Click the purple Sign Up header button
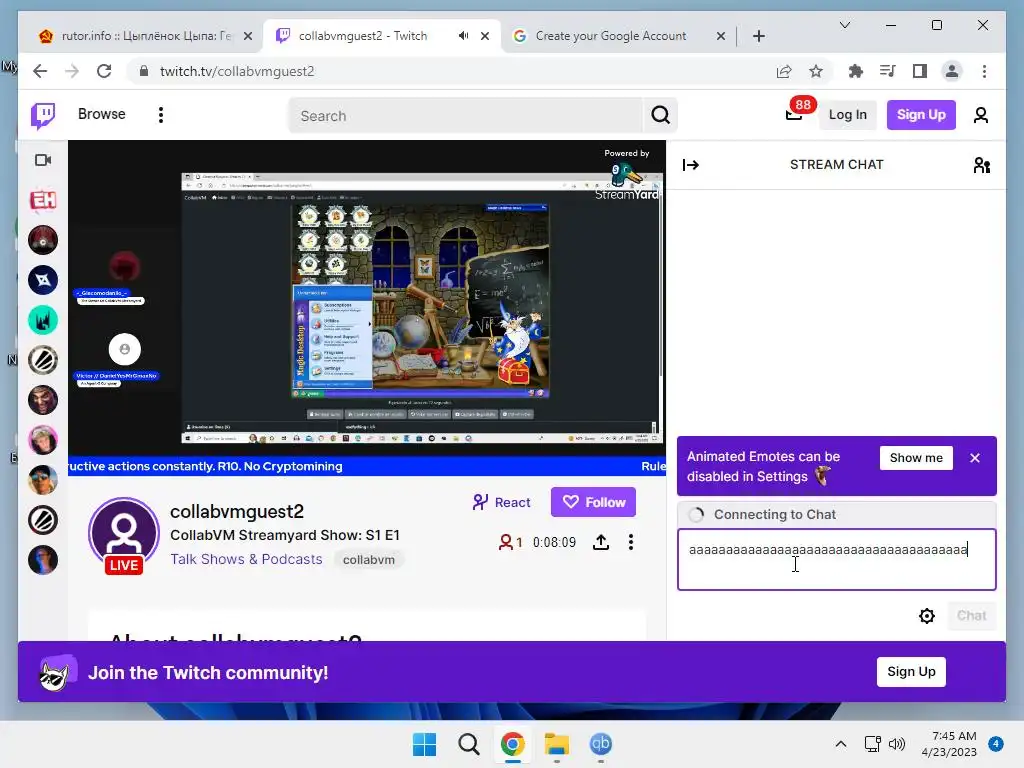The image size is (1024, 768). pyautogui.click(x=921, y=115)
